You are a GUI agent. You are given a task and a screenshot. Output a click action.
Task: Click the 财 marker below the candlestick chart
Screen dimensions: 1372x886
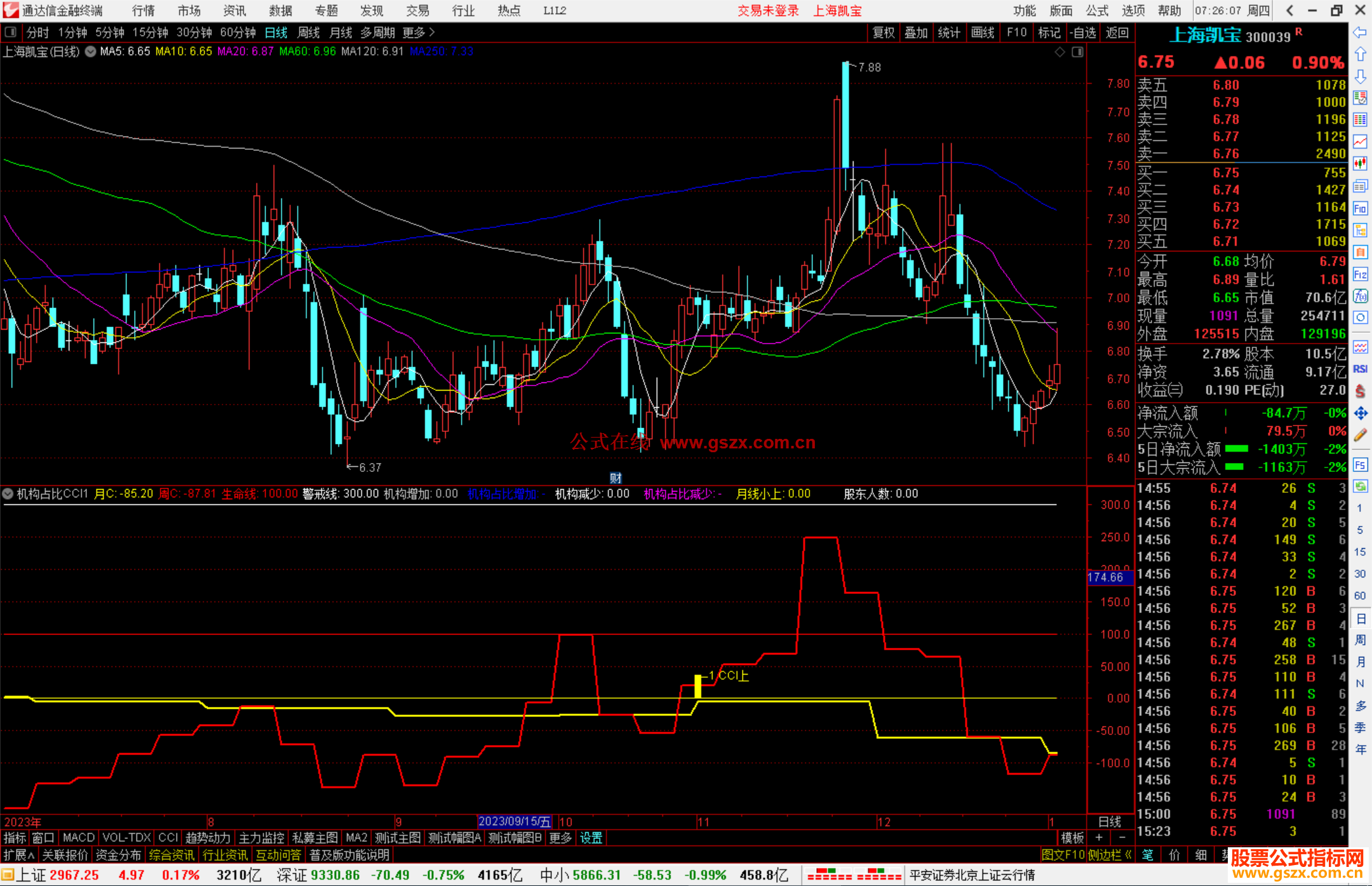[x=615, y=478]
